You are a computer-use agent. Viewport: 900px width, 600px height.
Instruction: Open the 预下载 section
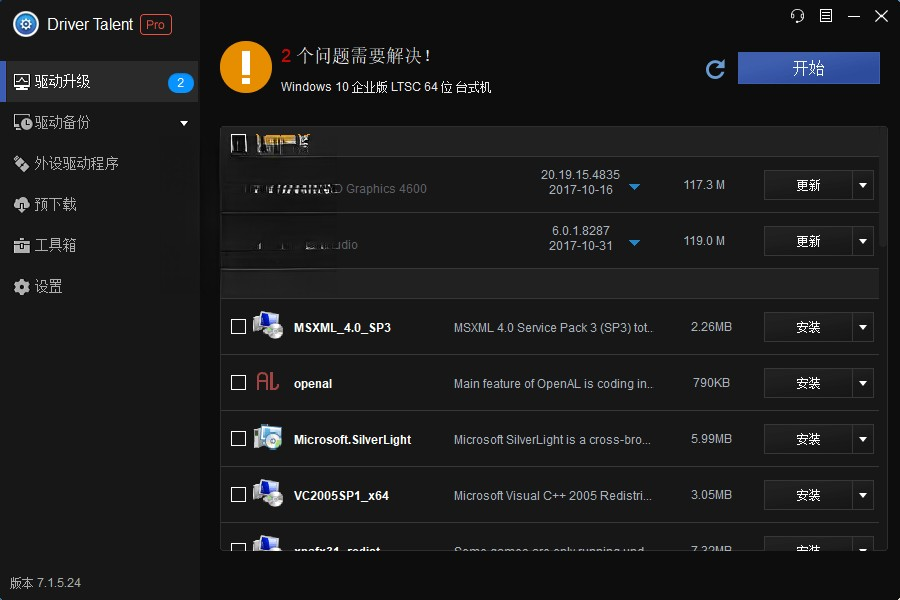point(99,204)
